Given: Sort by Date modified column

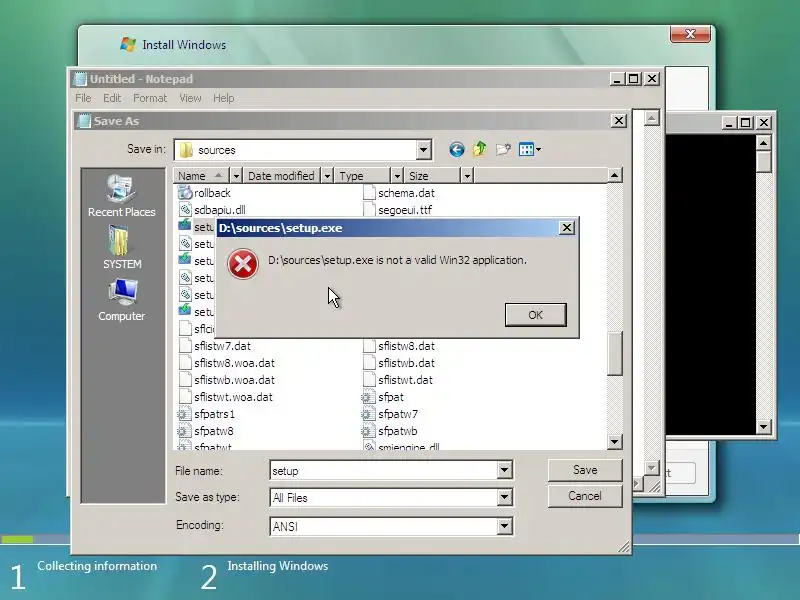Looking at the screenshot, I should coord(281,176).
